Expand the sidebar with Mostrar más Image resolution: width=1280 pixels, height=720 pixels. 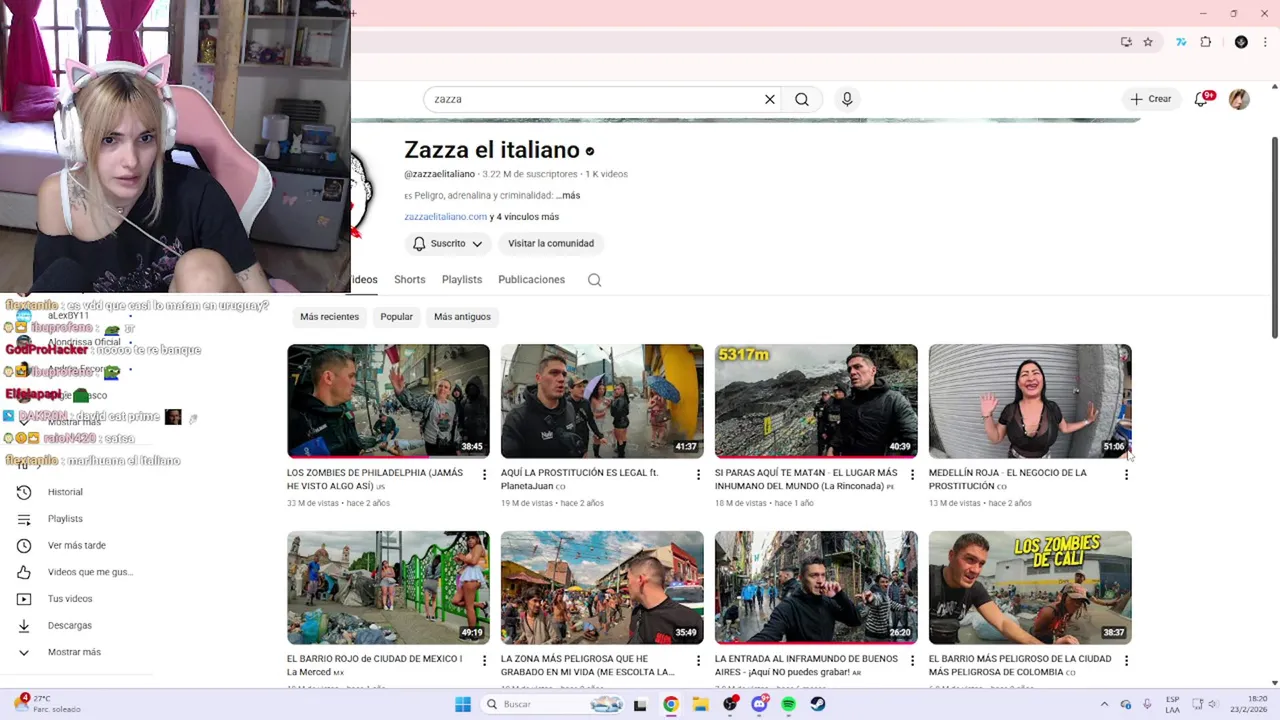click(x=76, y=652)
